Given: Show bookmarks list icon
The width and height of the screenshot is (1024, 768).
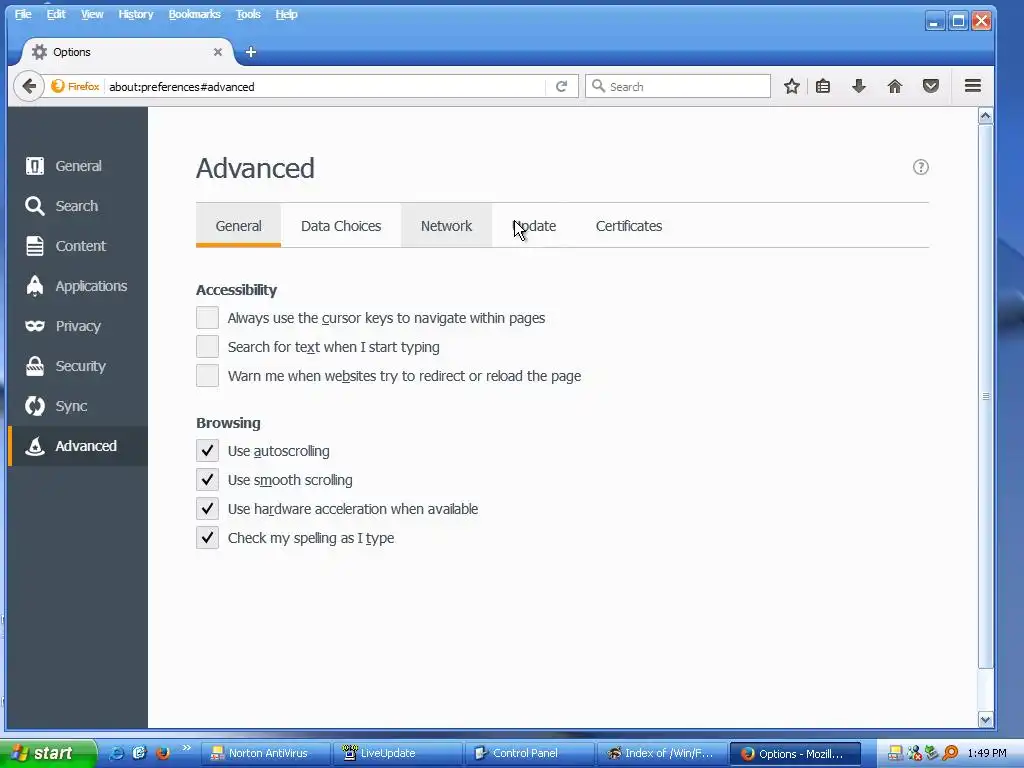Looking at the screenshot, I should (823, 86).
